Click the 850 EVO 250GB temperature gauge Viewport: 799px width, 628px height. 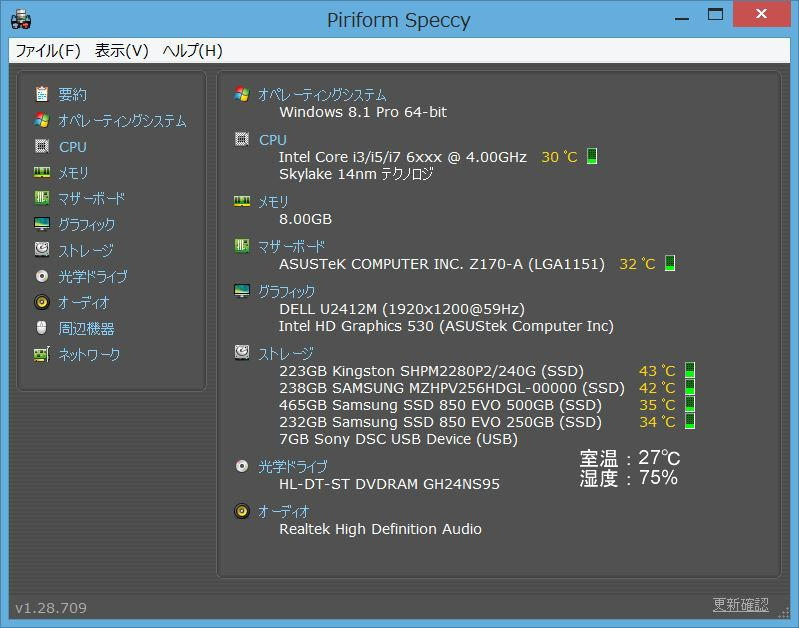689,421
